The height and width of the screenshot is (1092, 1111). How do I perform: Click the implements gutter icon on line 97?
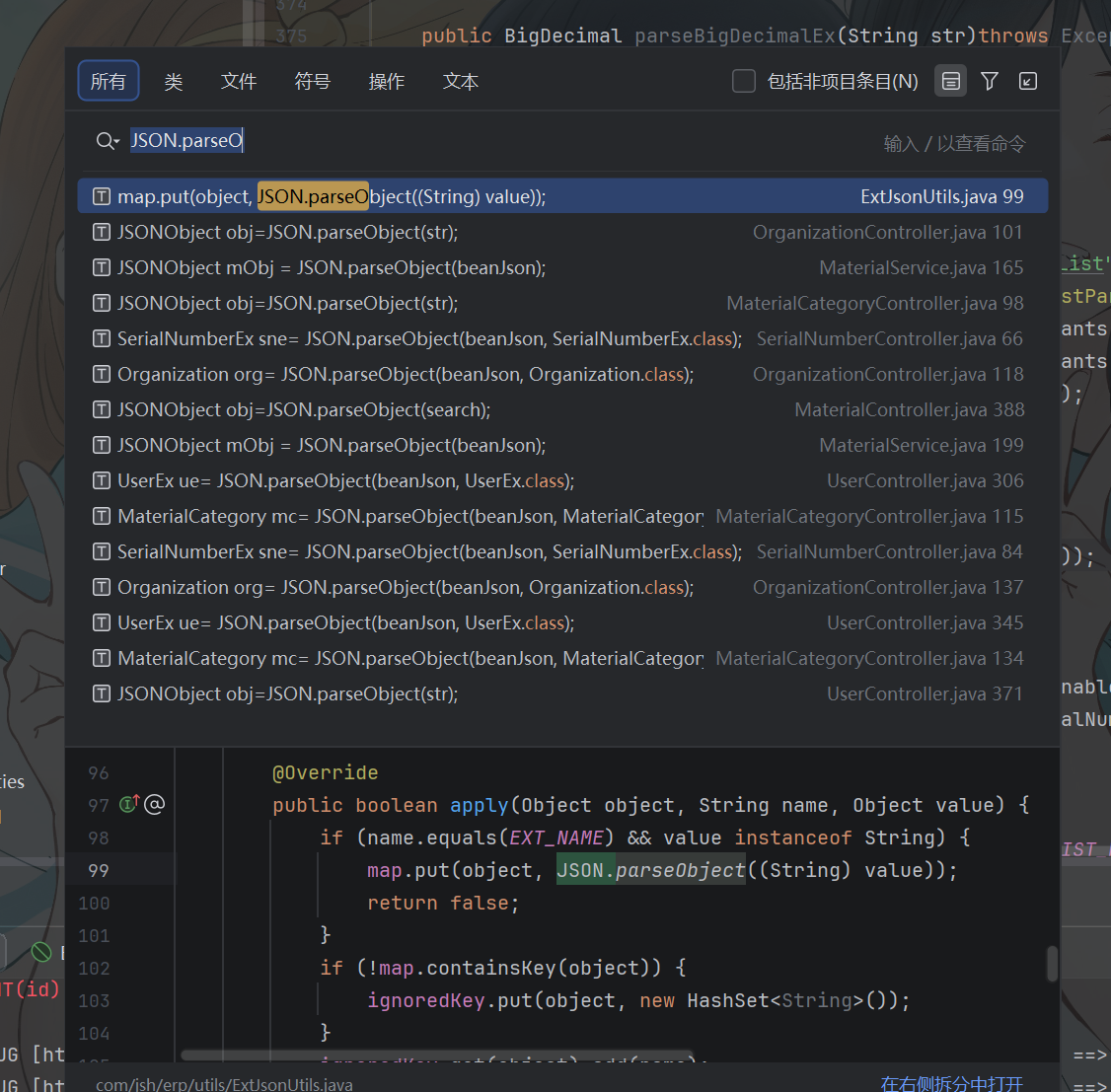129,804
